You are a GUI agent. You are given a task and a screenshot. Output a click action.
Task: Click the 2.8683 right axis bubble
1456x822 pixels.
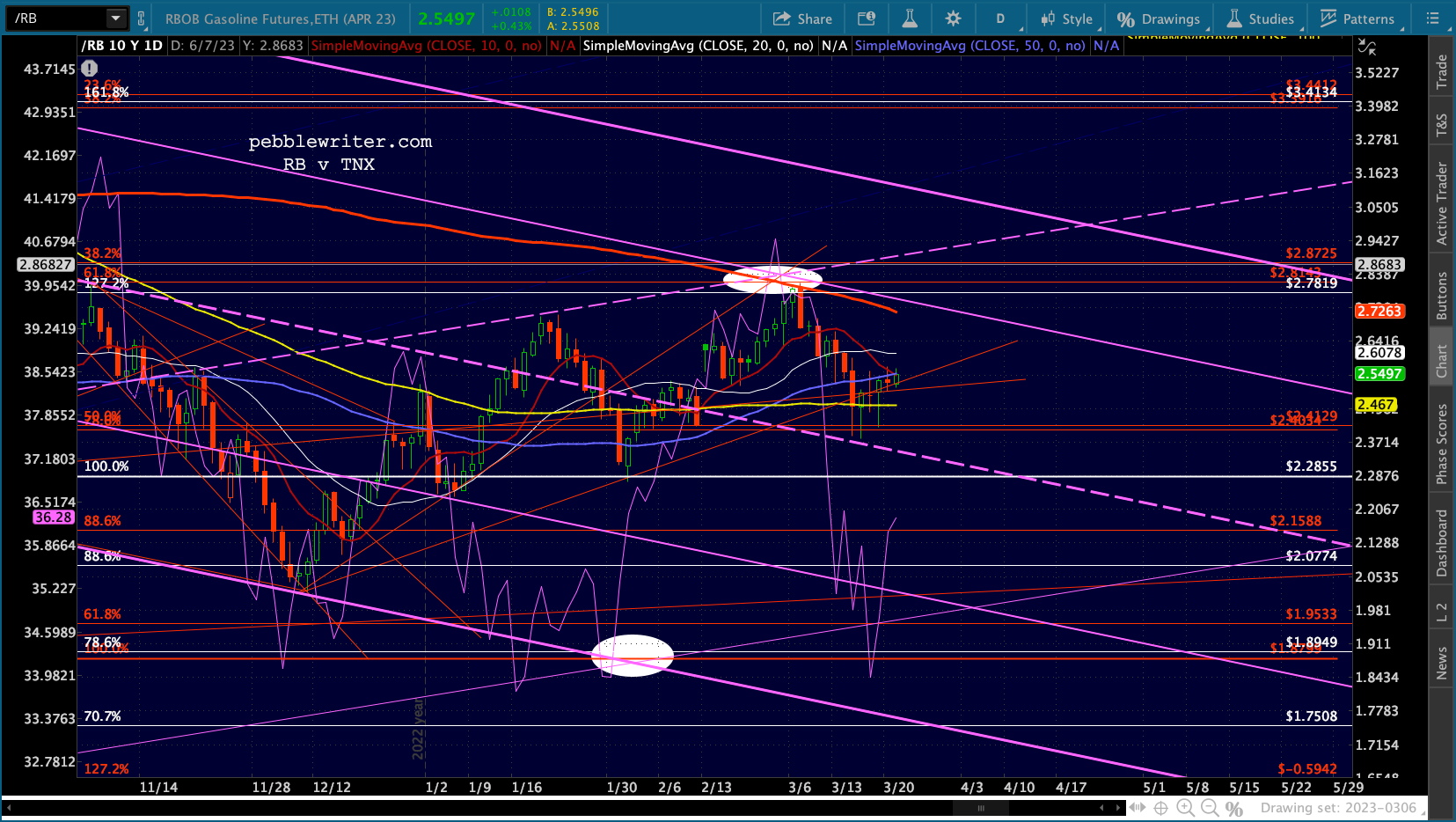coord(1379,265)
